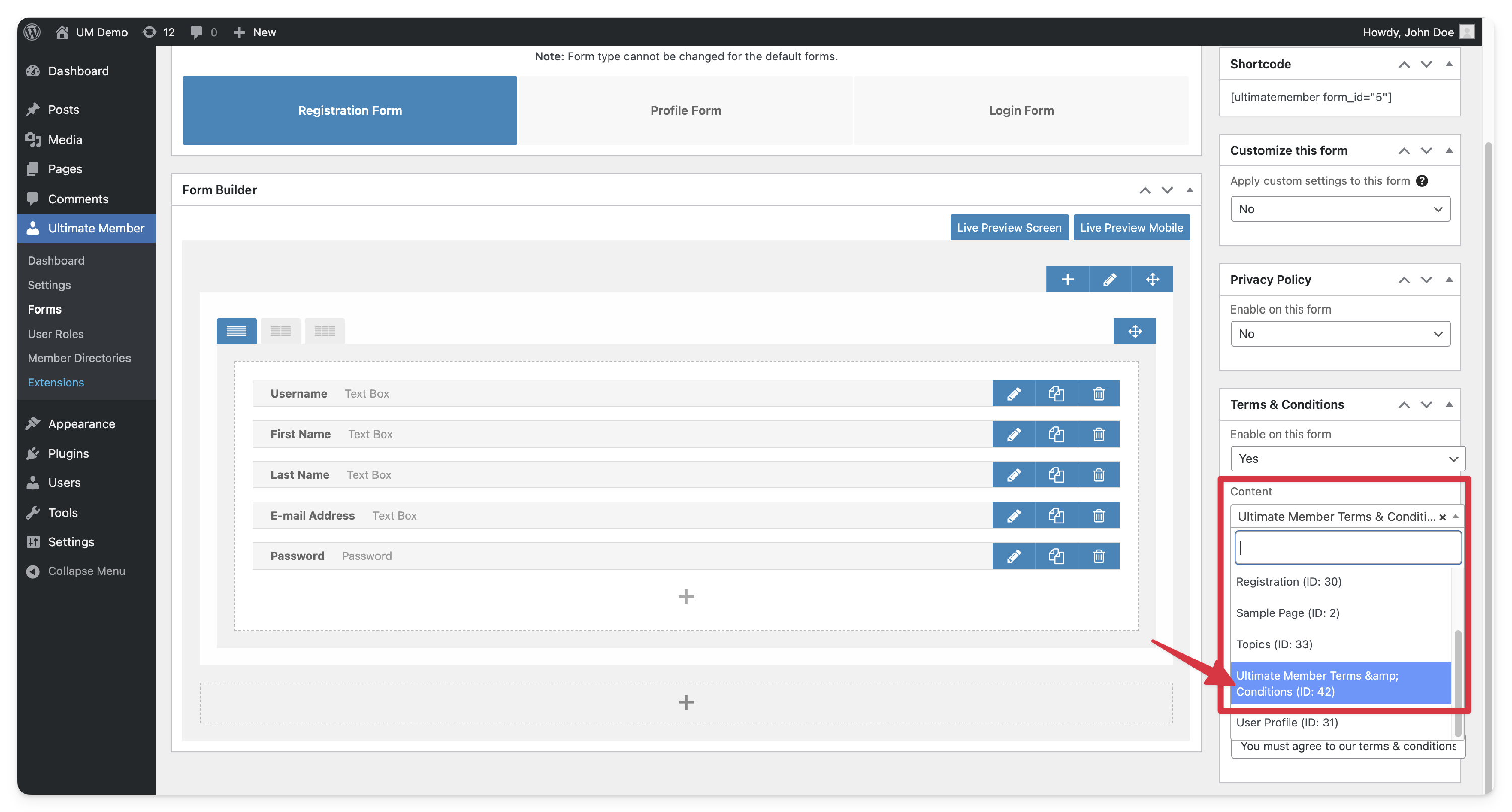
Task: Delete the Password field via trash icon
Action: click(x=1099, y=555)
